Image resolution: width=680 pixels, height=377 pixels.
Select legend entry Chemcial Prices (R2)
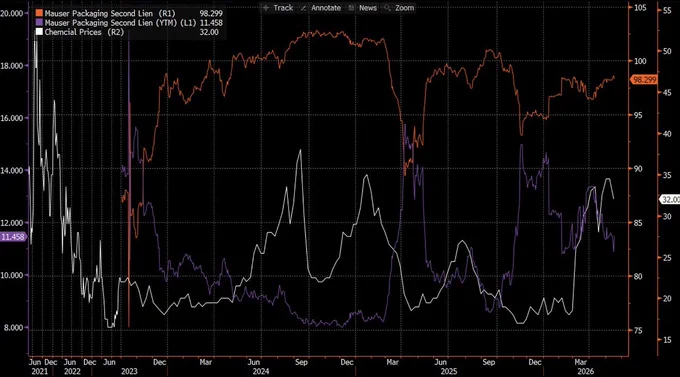point(84,32)
